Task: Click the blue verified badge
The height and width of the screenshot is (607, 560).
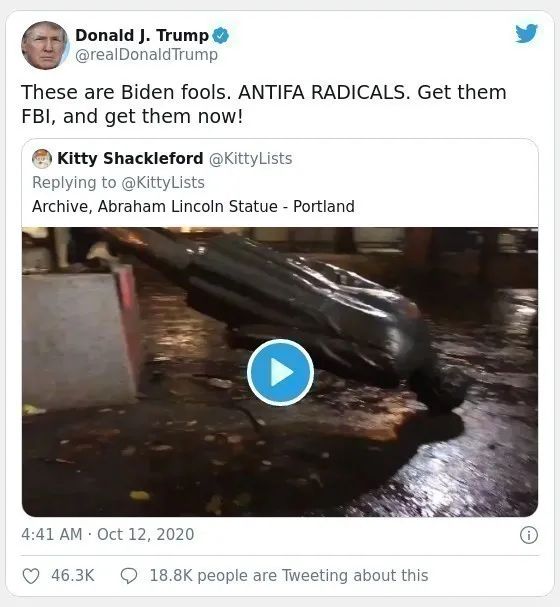Action: pyautogui.click(x=221, y=36)
